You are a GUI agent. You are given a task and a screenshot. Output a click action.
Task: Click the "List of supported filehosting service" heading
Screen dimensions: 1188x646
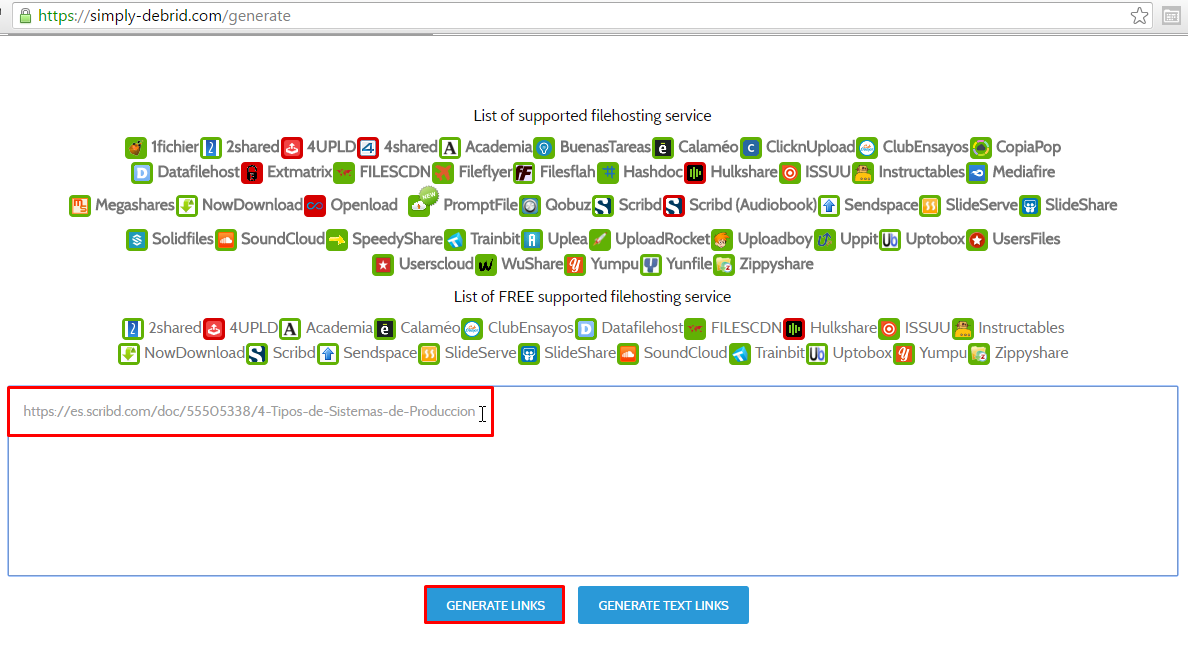[592, 116]
